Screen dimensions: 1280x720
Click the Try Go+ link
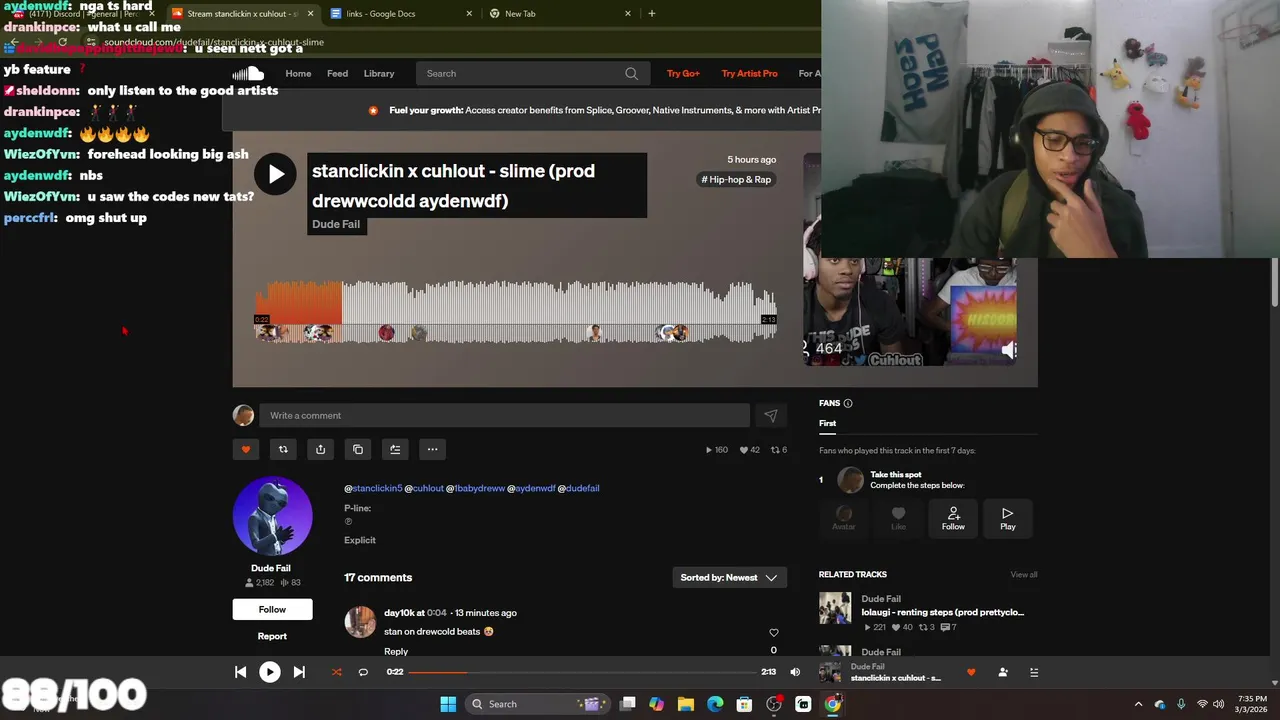click(683, 73)
